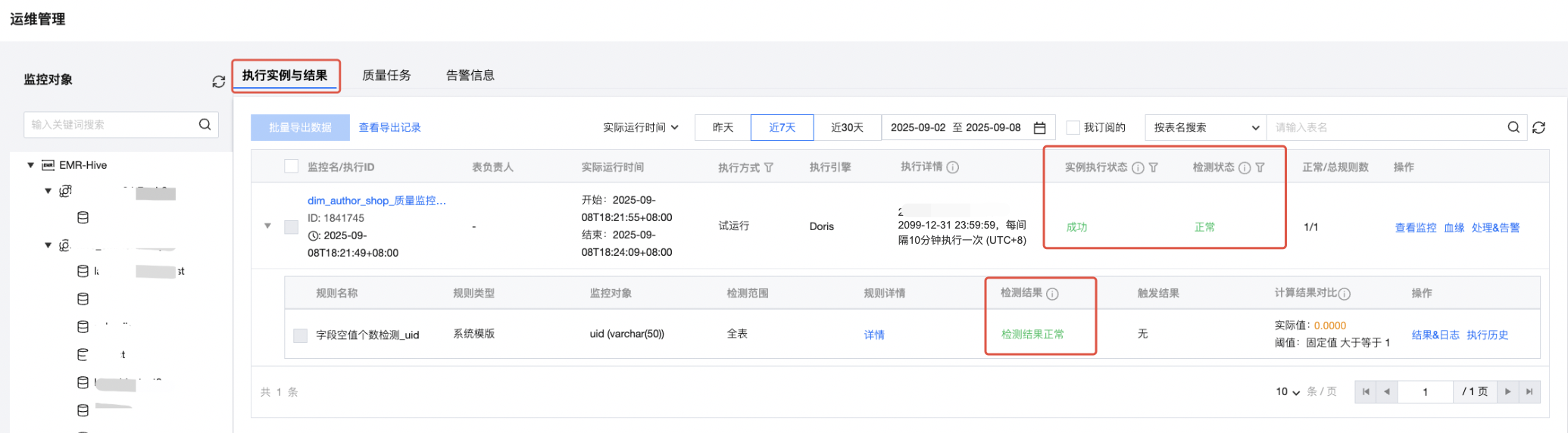Screen dimensions: 1568x433
Task: Collapse the EMR-Hive tree node
Action: point(31,165)
